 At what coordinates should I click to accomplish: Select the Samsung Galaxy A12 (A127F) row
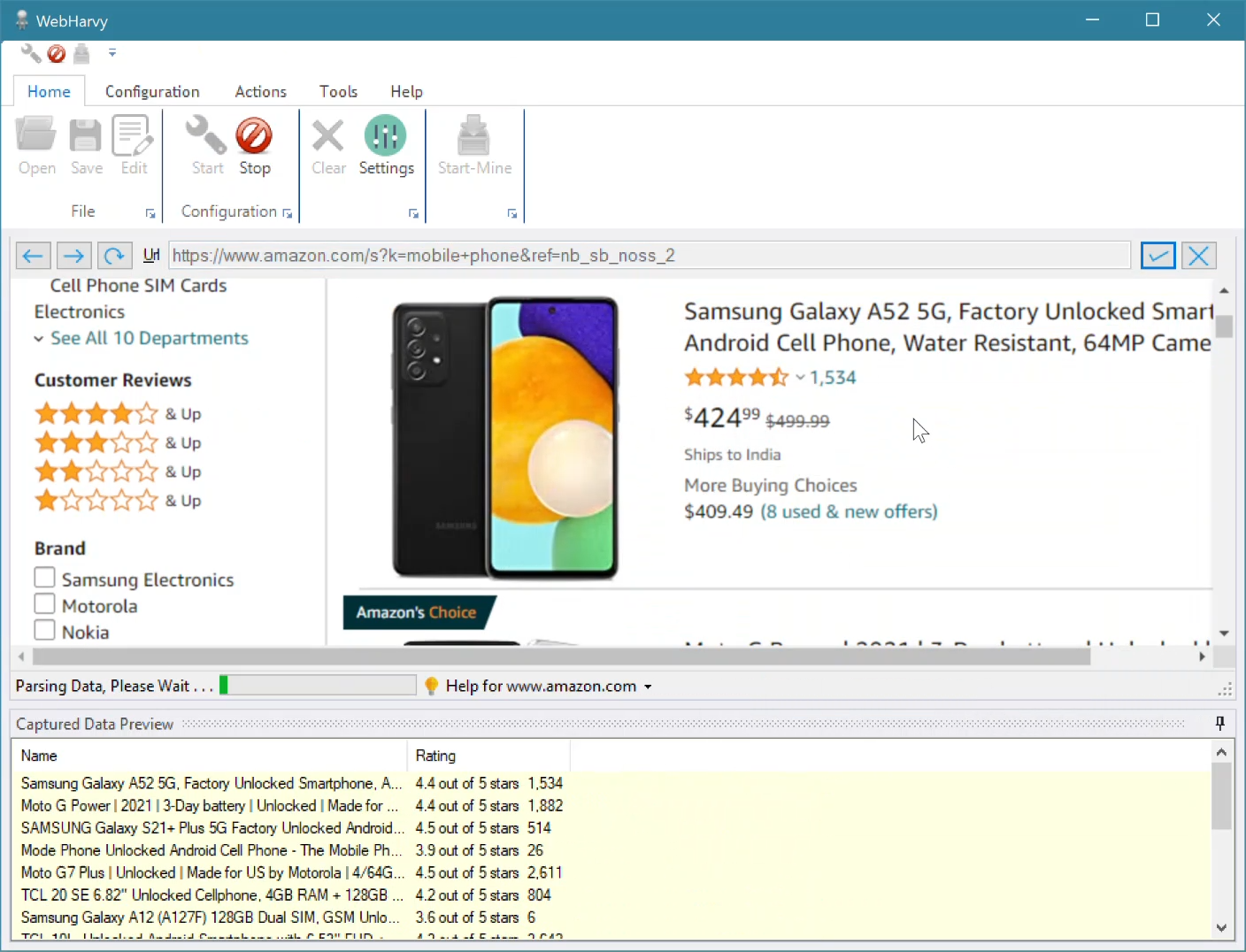612,917
